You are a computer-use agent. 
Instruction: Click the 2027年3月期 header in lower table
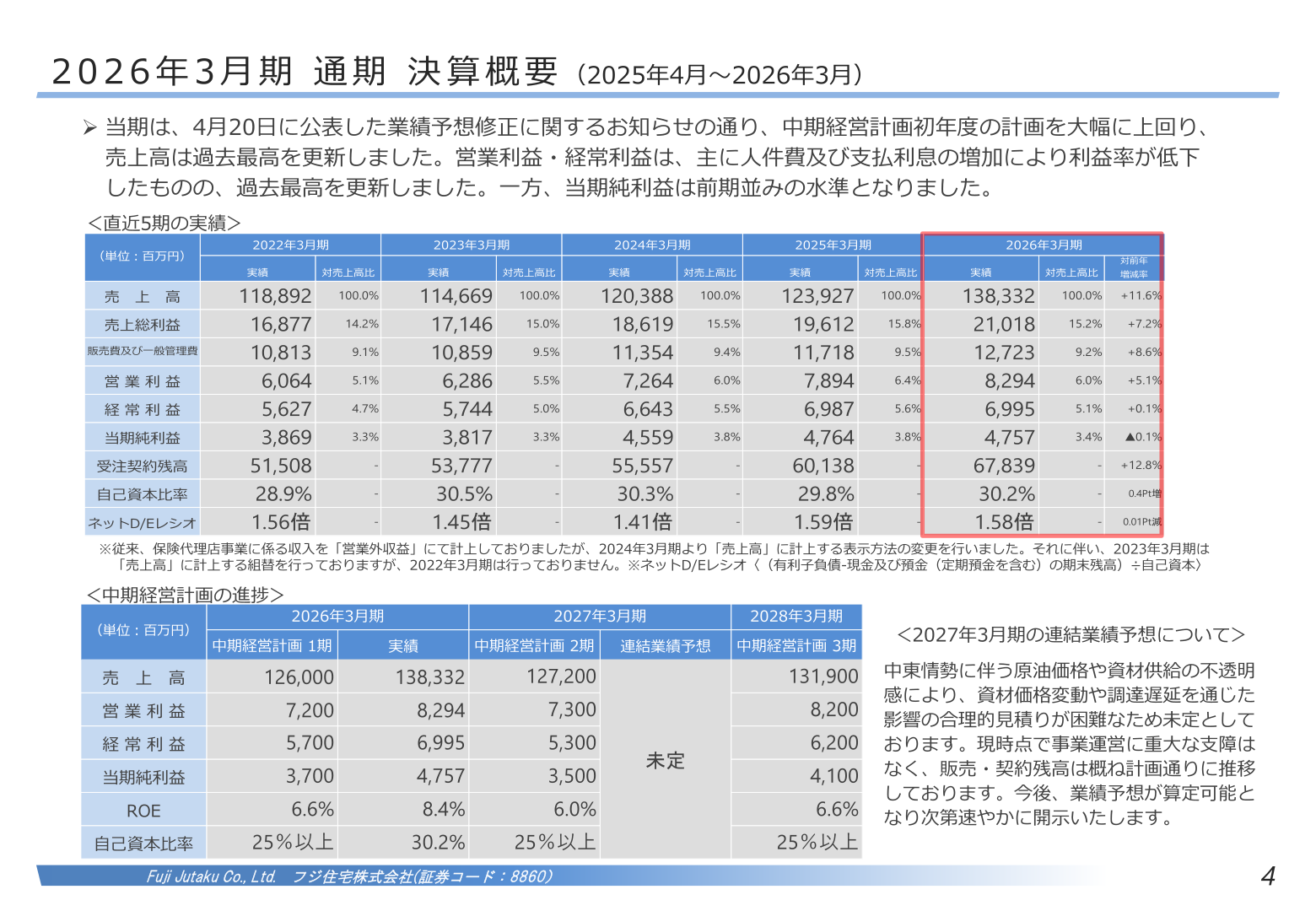coord(600,617)
